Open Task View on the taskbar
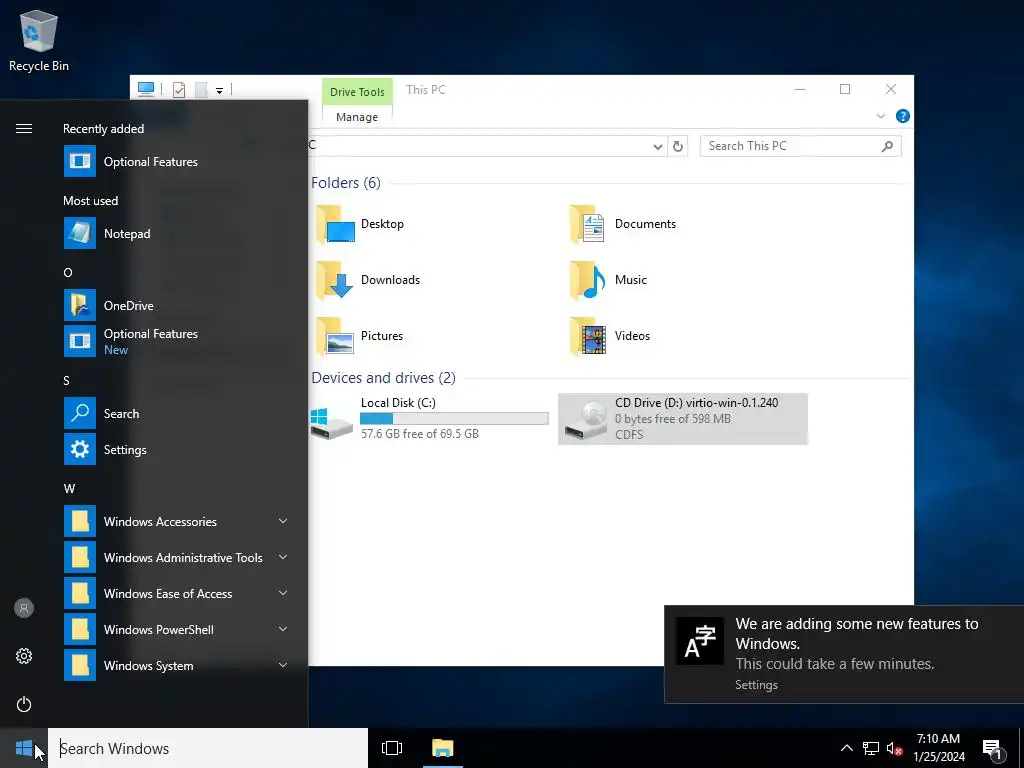The height and width of the screenshot is (768, 1024). tap(392, 748)
